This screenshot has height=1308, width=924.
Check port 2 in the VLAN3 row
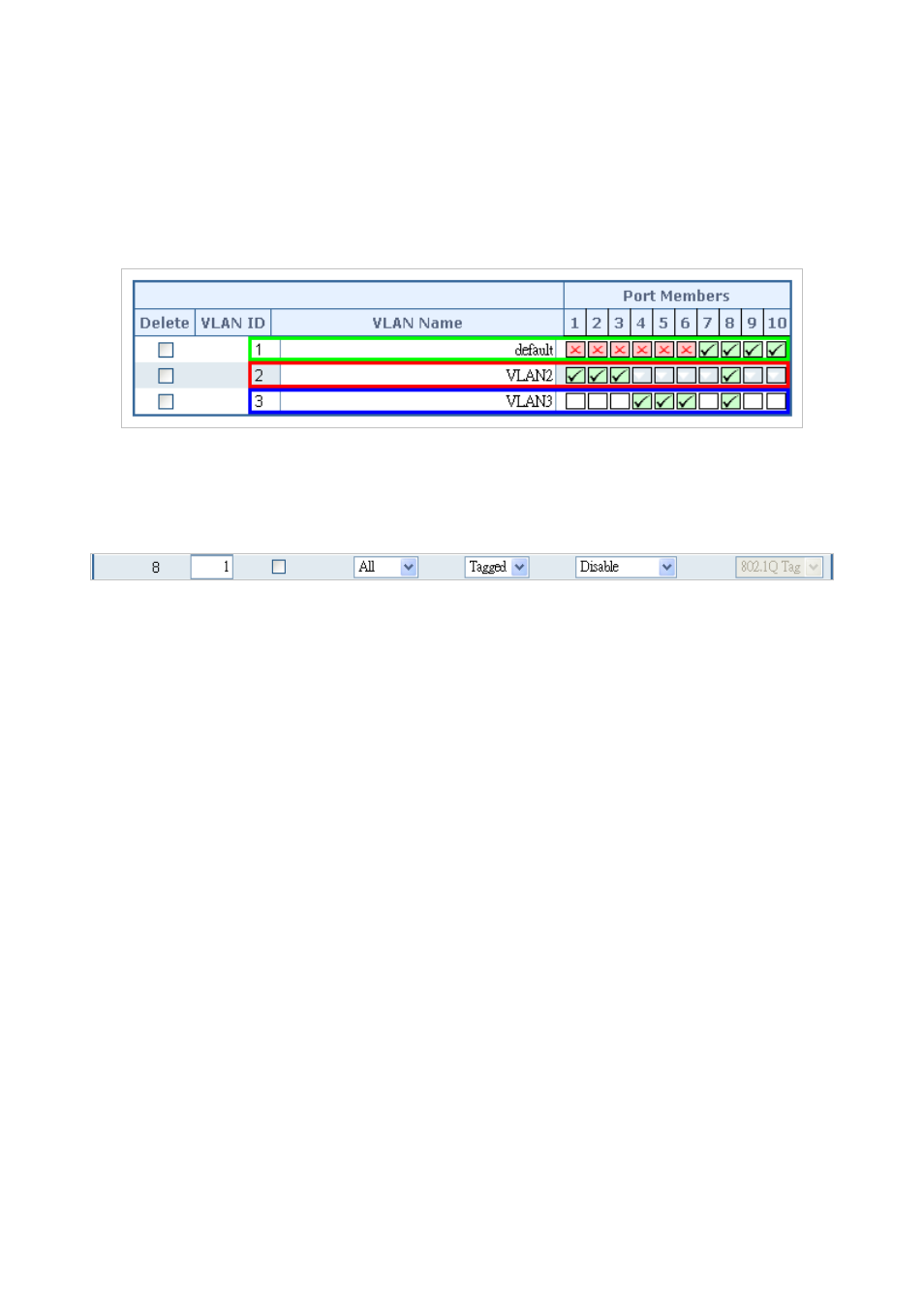[x=598, y=401]
